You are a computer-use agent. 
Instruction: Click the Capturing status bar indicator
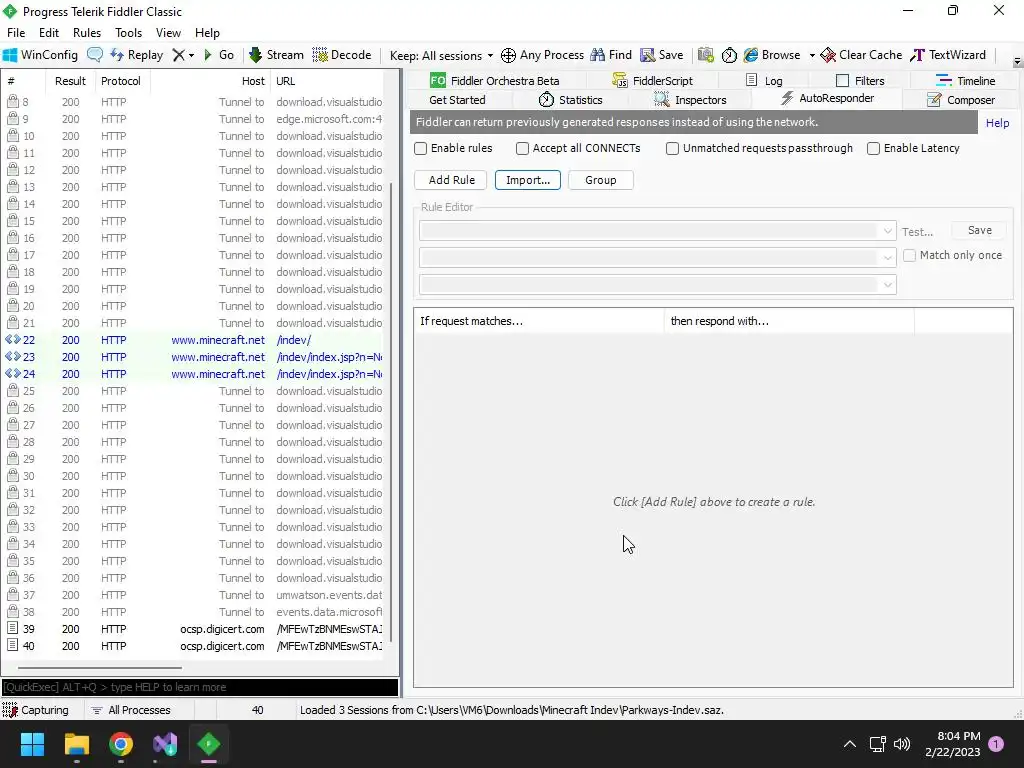36,710
